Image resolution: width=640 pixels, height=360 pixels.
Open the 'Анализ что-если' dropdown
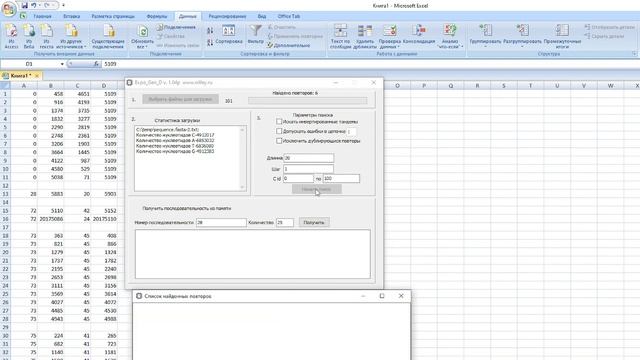click(x=449, y=36)
